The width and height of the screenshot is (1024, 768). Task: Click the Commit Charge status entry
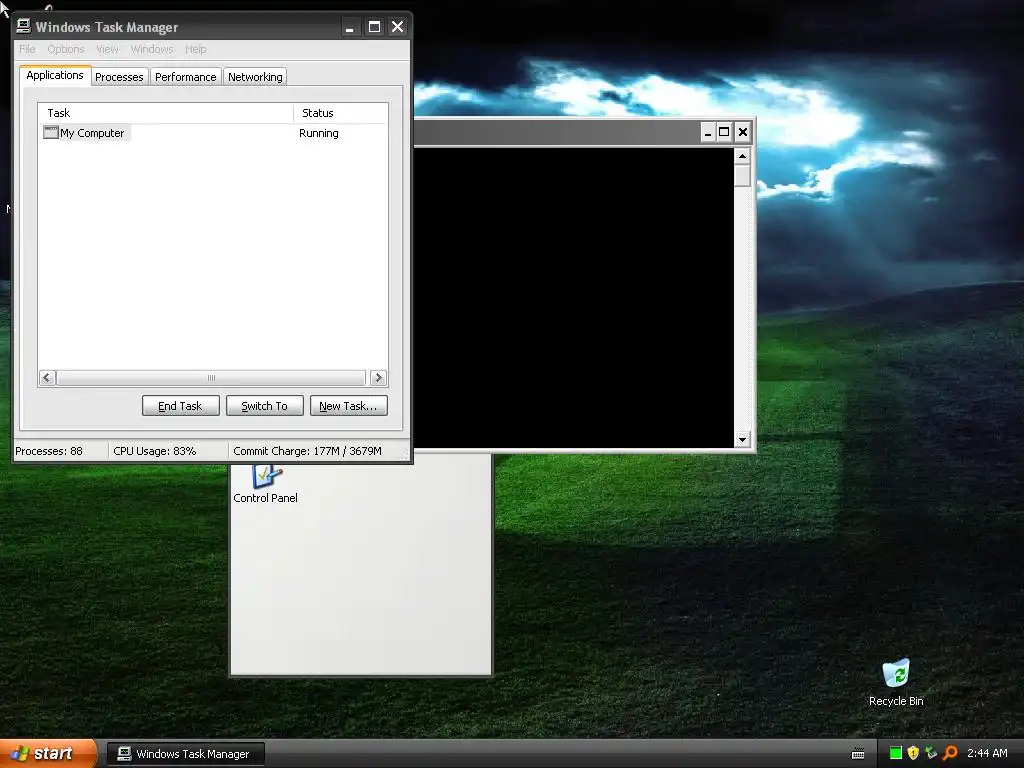[307, 451]
